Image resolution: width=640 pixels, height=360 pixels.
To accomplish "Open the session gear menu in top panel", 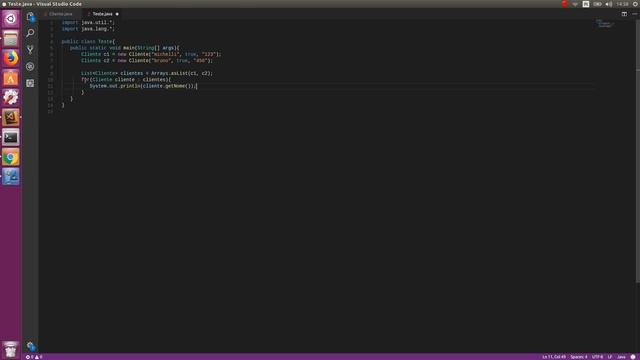I will click(x=635, y=4).
